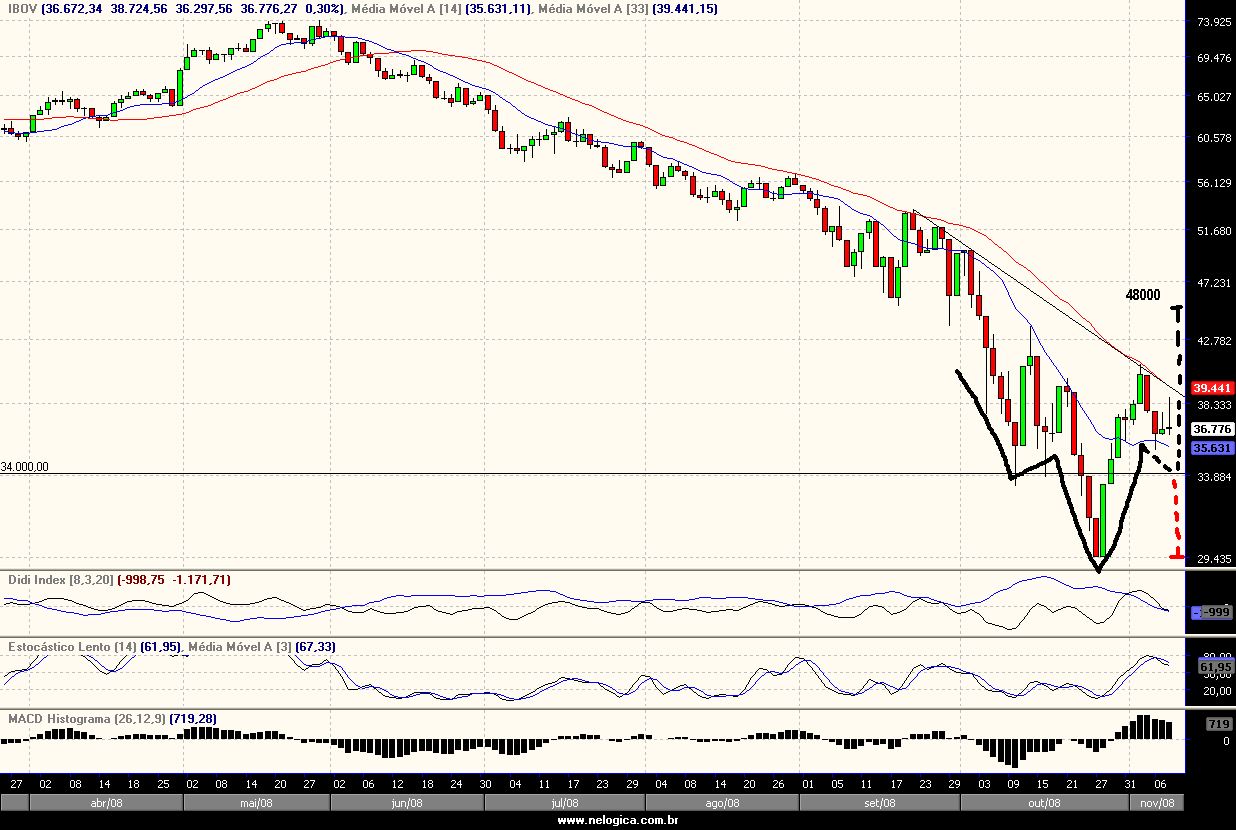1236x830 pixels.
Task: Click the 47.231 price axis label
Action: (x=1214, y=284)
